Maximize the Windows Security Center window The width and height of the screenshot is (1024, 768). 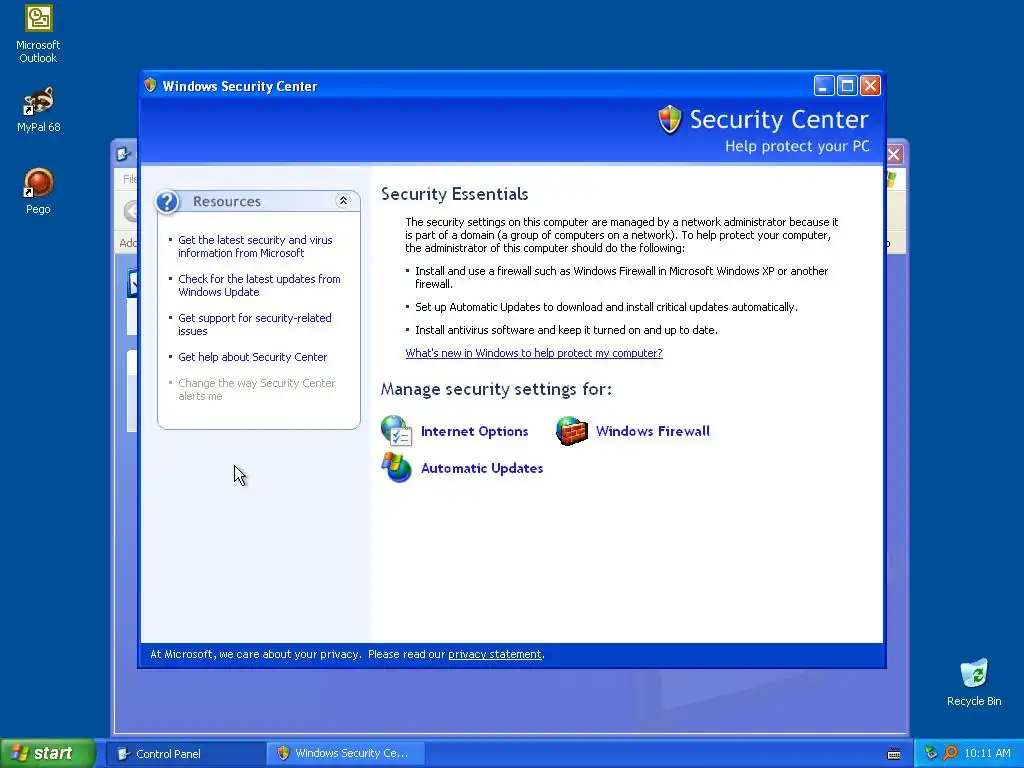tap(847, 86)
